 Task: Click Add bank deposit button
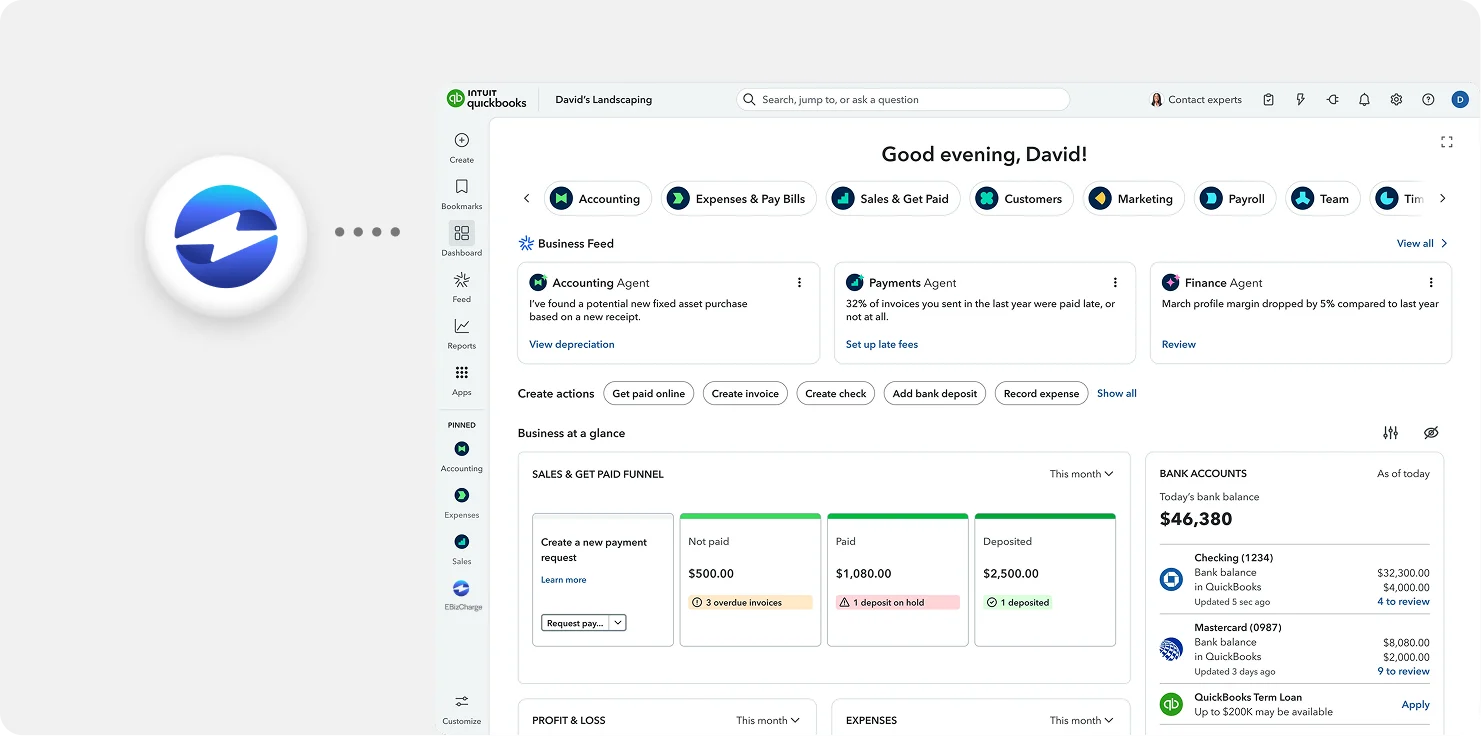(935, 393)
